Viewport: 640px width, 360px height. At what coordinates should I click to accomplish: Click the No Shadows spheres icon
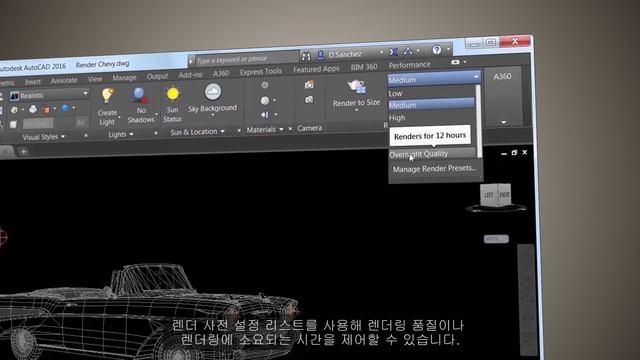[x=140, y=96]
